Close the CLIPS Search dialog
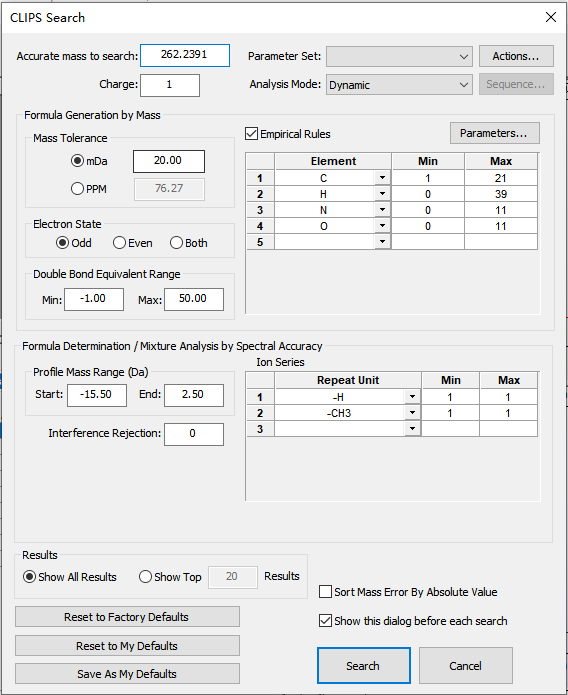This screenshot has height=695, width=568. click(x=551, y=17)
